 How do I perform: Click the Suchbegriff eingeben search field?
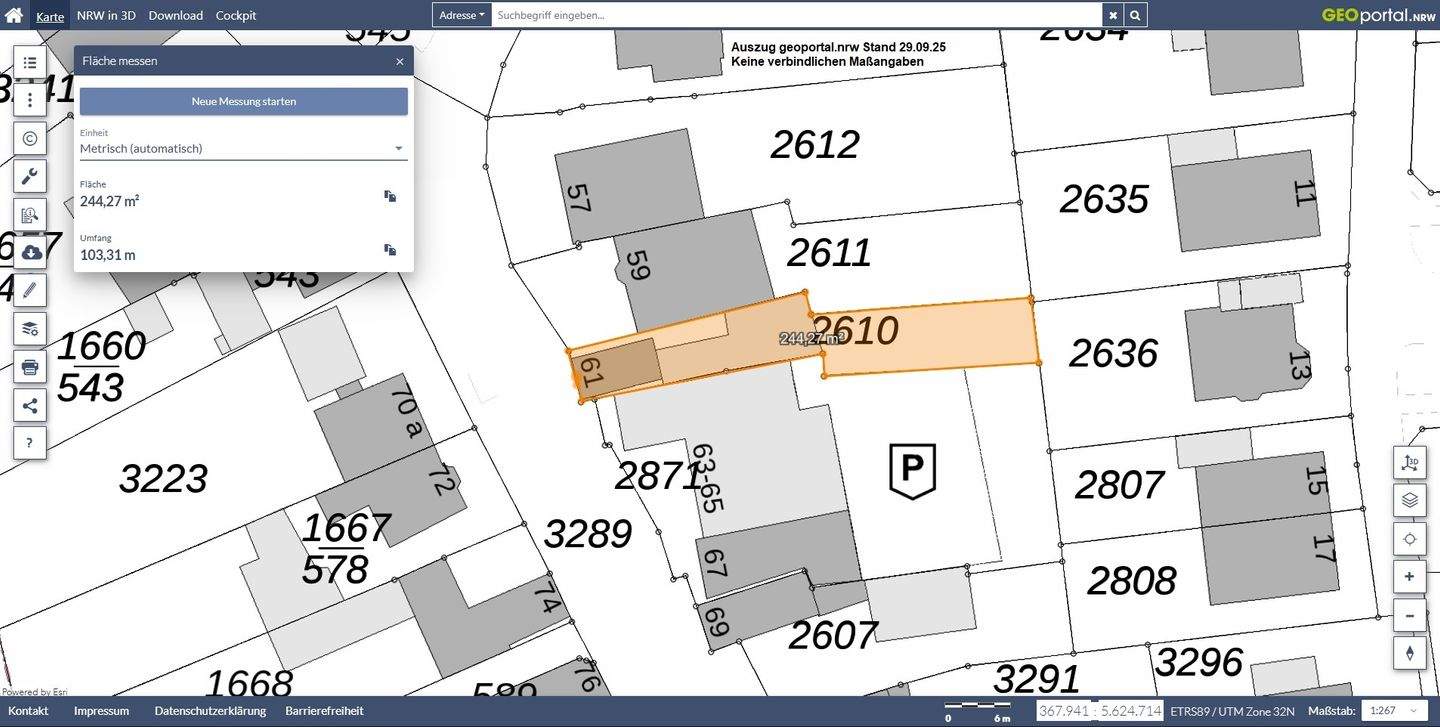(797, 15)
